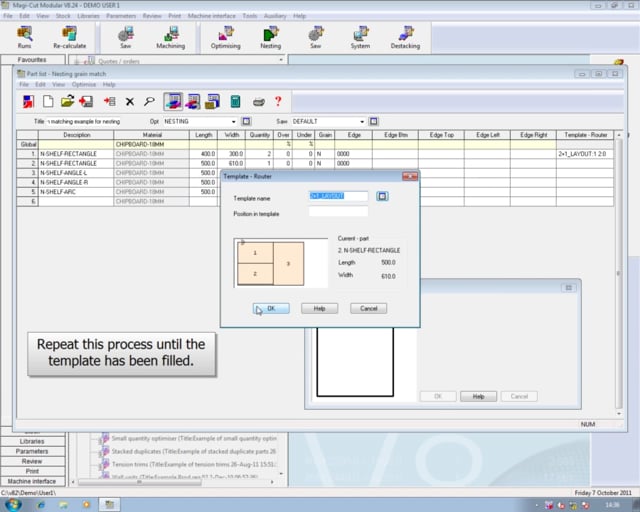Open the teal calculator icon
640x512 pixels.
(x=235, y=101)
